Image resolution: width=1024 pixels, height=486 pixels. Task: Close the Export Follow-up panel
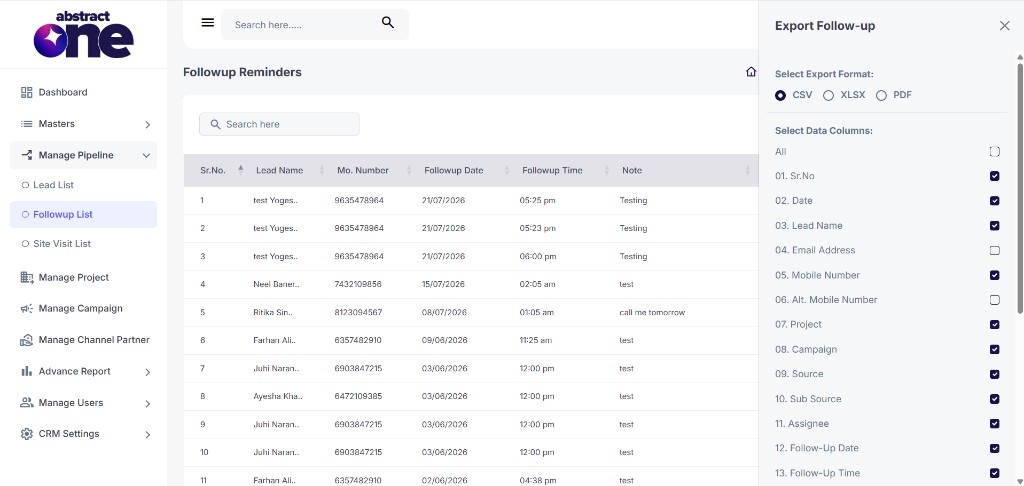point(1004,25)
